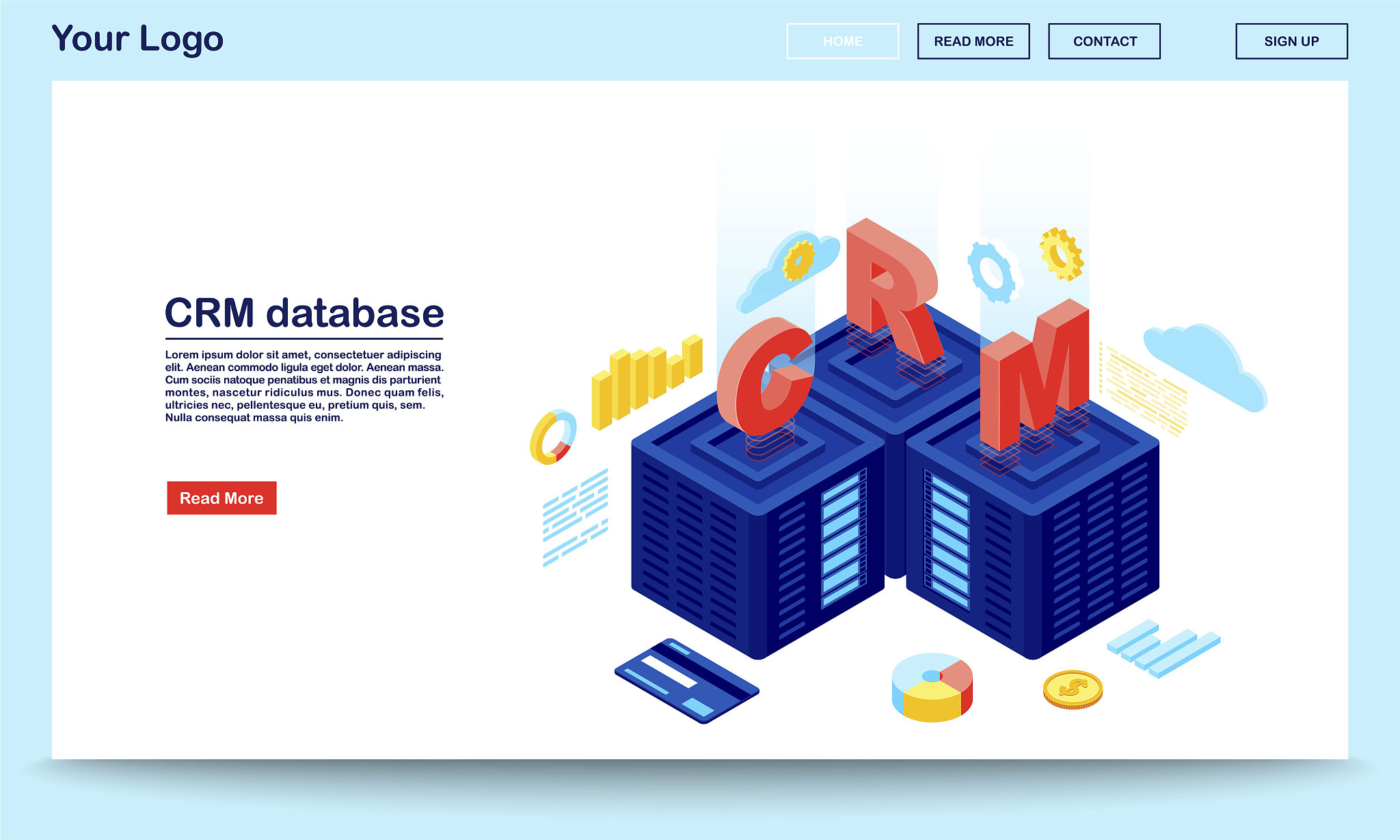The image size is (1400, 840).
Task: Open the READ MORE nav item
Action: [973, 41]
